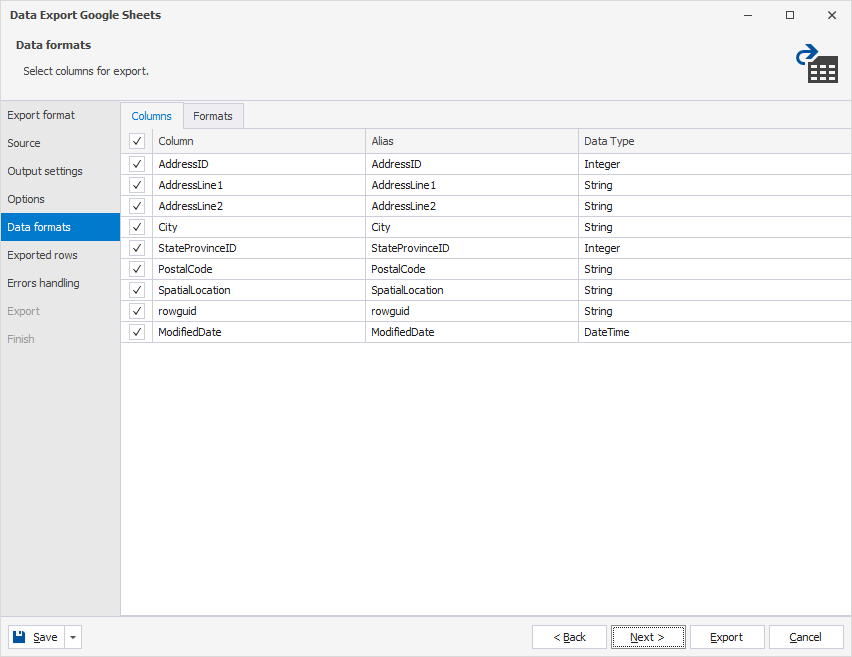Uncheck the AddressLine2 column checkbox
The image size is (852, 657).
[x=137, y=206]
